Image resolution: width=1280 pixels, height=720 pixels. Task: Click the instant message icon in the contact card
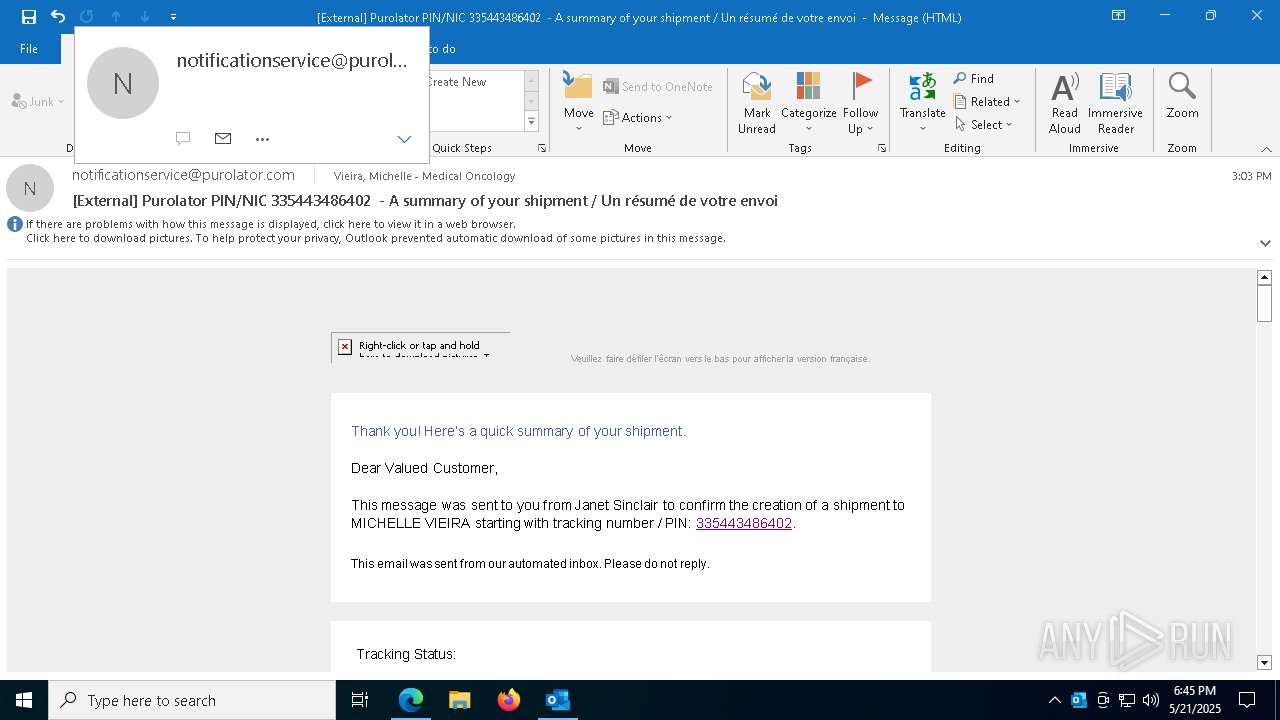click(x=183, y=138)
